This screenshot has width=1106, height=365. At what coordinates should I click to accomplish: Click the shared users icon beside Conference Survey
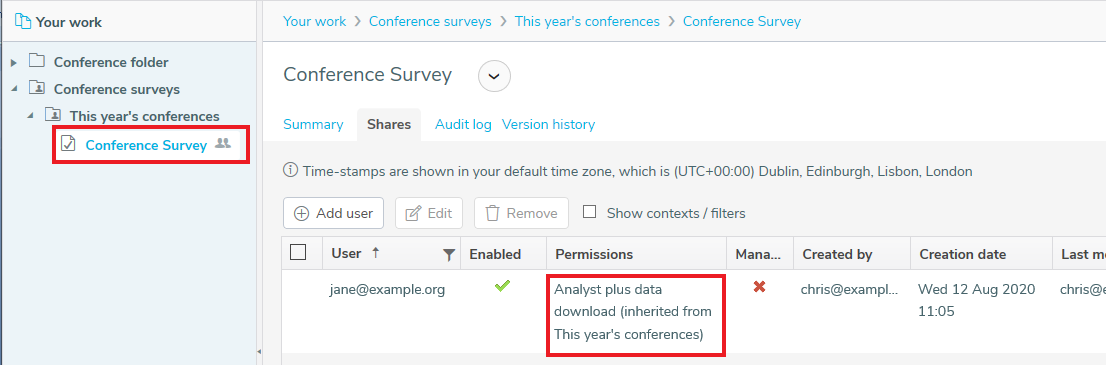[223, 143]
